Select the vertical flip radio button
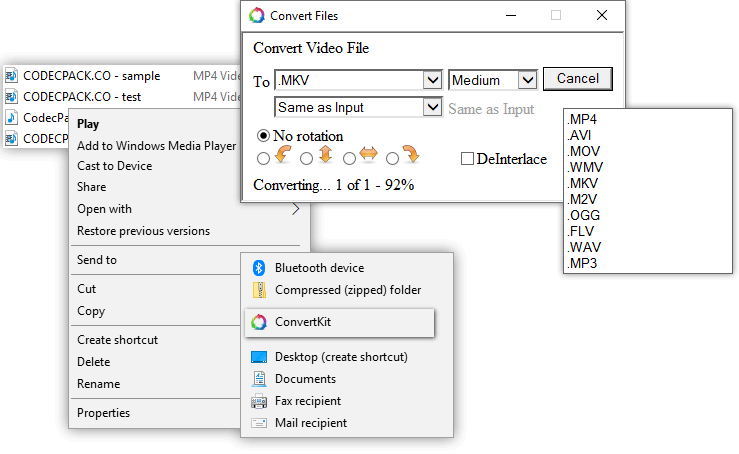The width and height of the screenshot is (739, 454). click(x=306, y=159)
